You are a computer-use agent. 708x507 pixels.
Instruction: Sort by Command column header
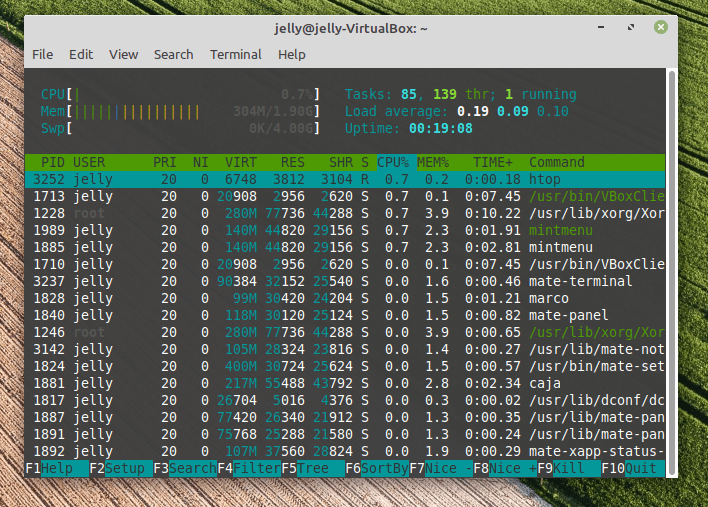tap(557, 162)
